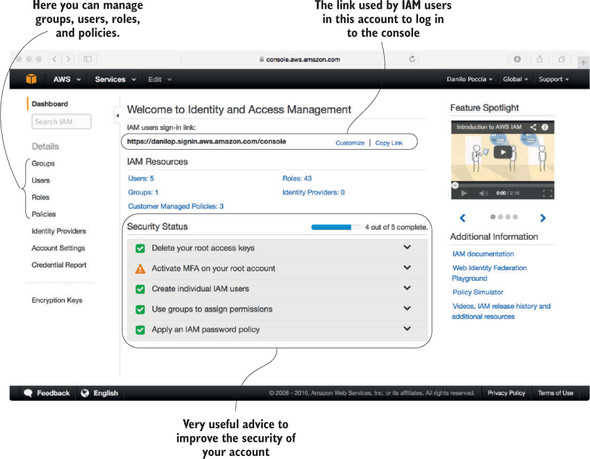Image resolution: width=590 pixels, height=459 pixels.
Task: Open Users in the sidebar
Action: [41, 180]
